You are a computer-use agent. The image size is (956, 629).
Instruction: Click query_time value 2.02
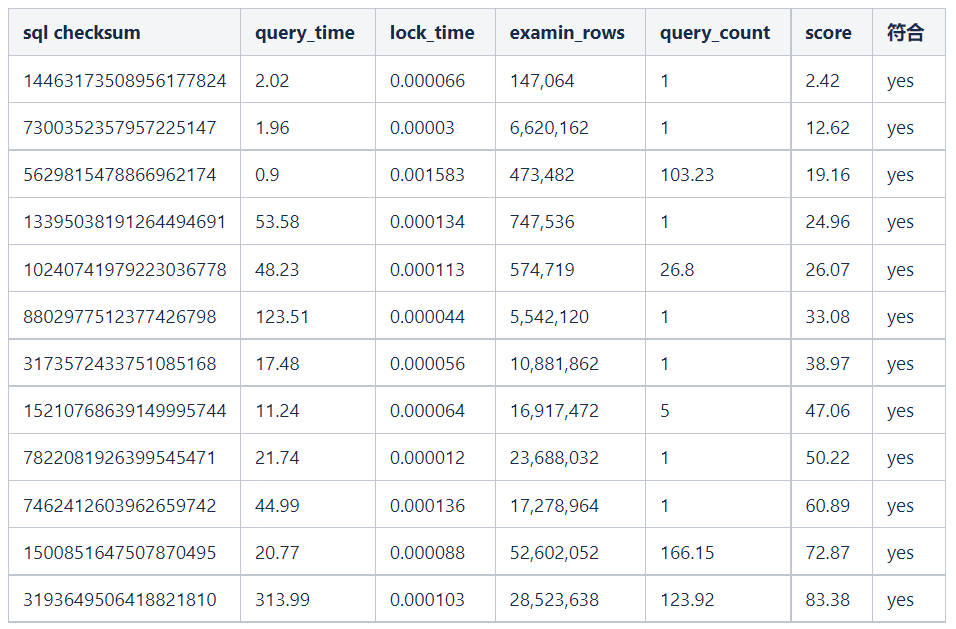pyautogui.click(x=272, y=80)
